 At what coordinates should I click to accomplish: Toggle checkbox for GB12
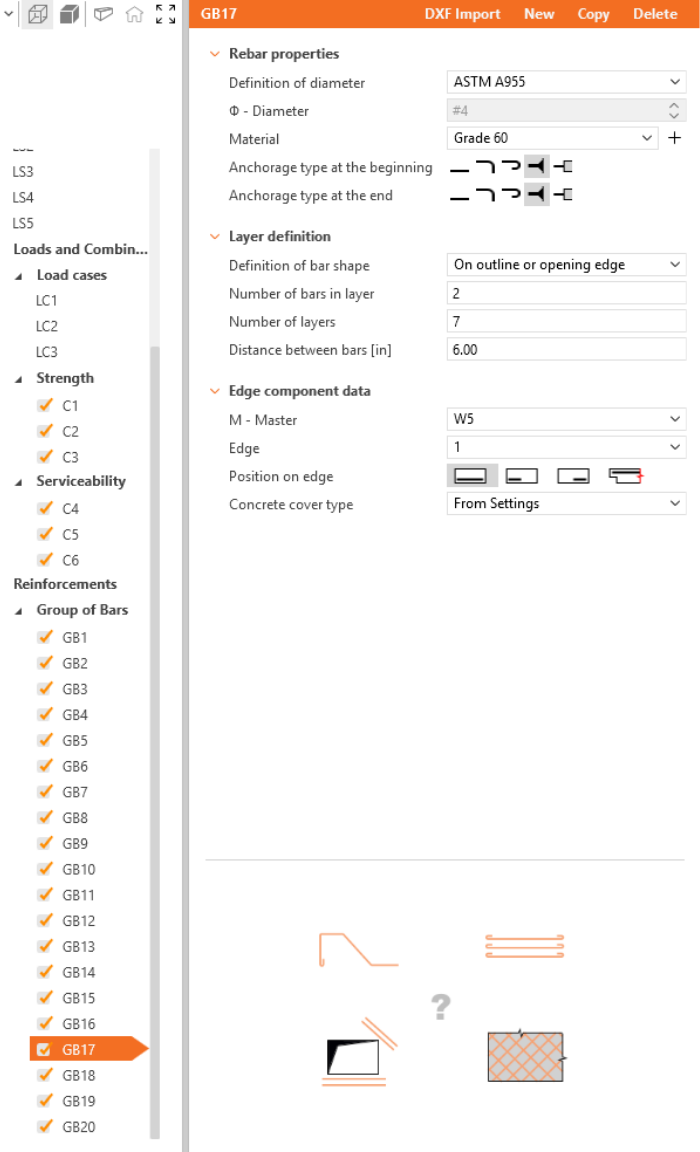point(44,920)
